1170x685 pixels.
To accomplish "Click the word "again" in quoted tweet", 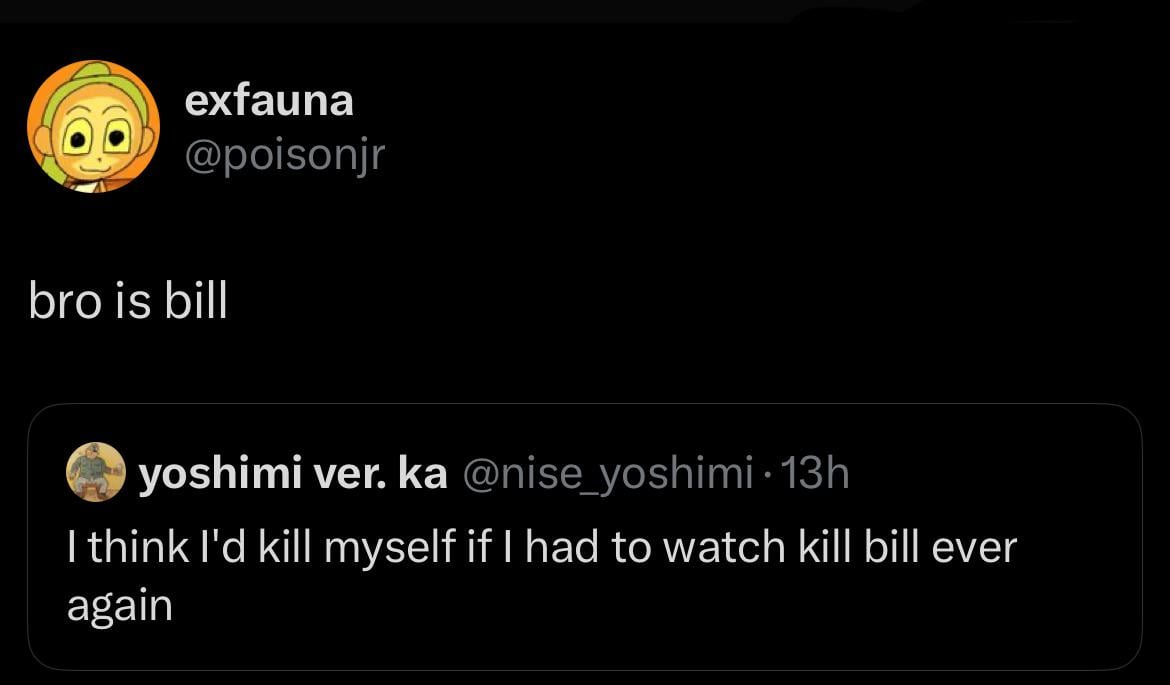I will [119, 607].
